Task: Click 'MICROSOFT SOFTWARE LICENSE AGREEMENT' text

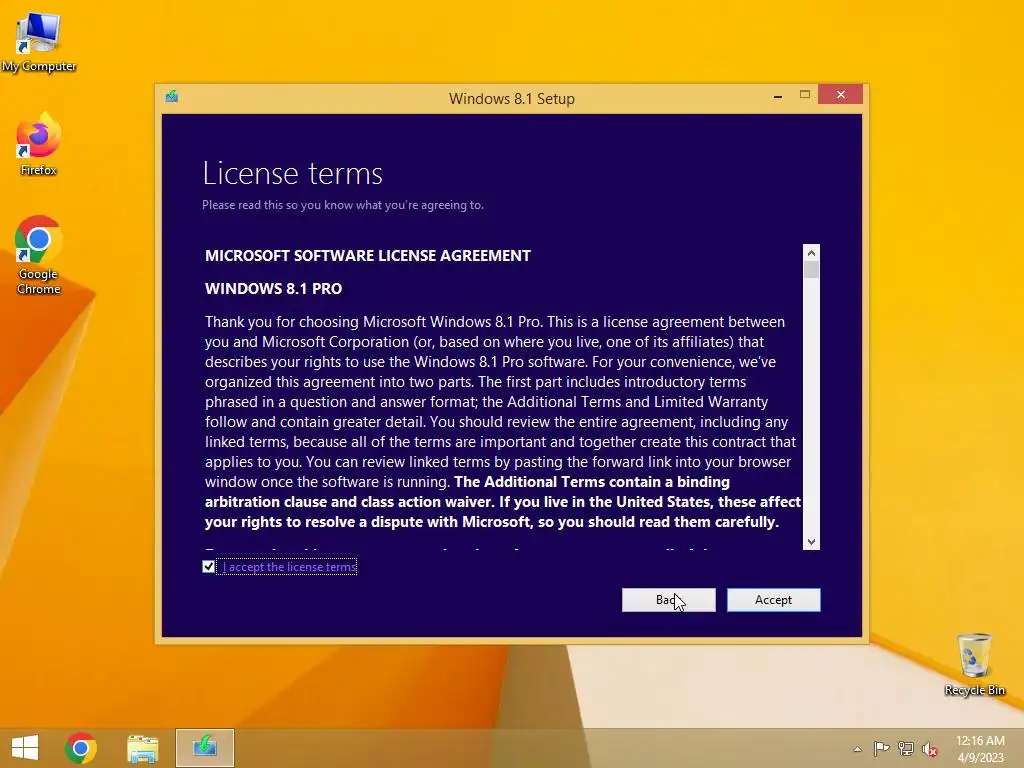Action: [x=368, y=255]
